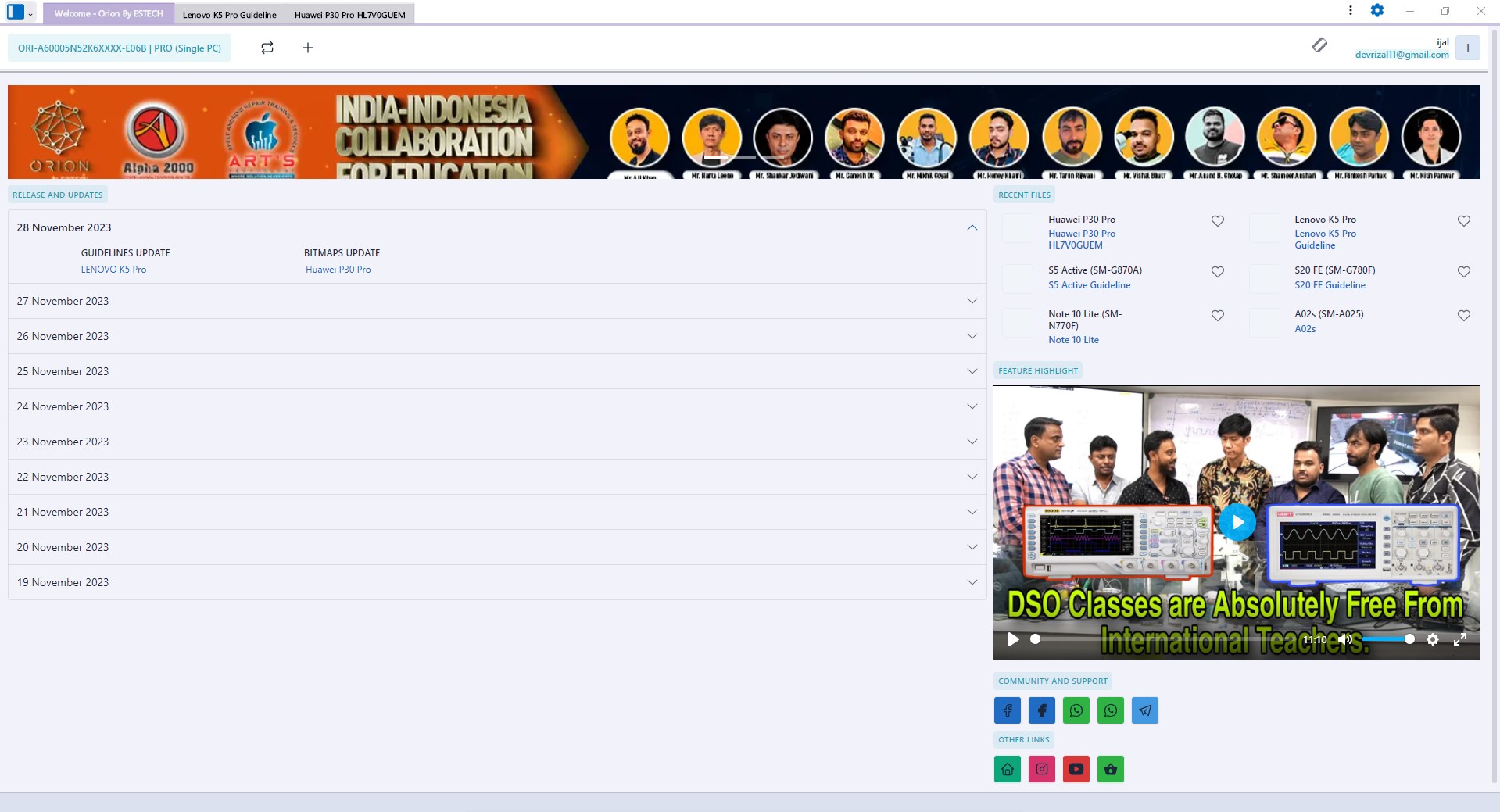This screenshot has height=812, width=1500.
Task: Expand the 23 November 2023 updates chevron
Action: pos(972,442)
